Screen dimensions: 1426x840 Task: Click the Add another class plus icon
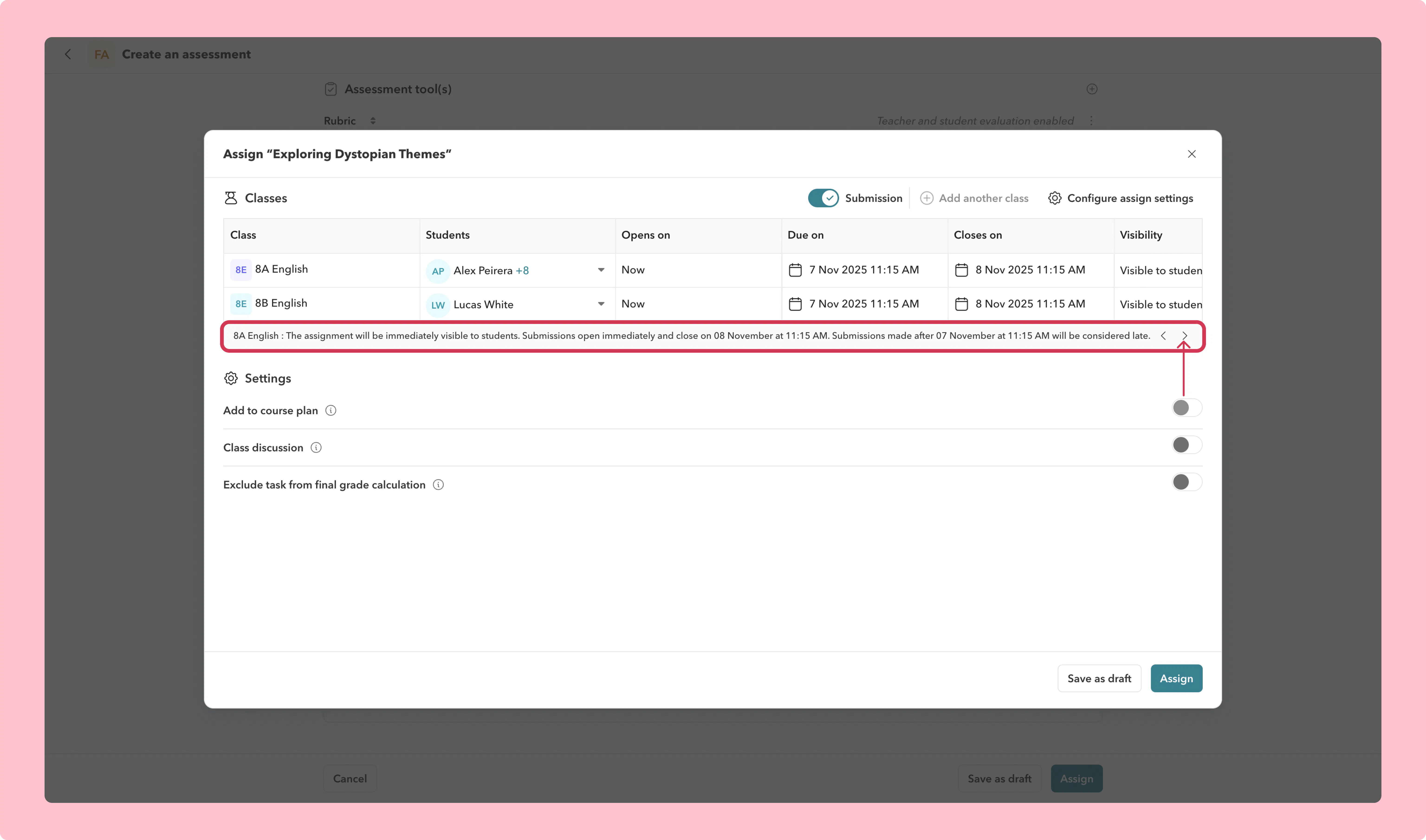(927, 198)
